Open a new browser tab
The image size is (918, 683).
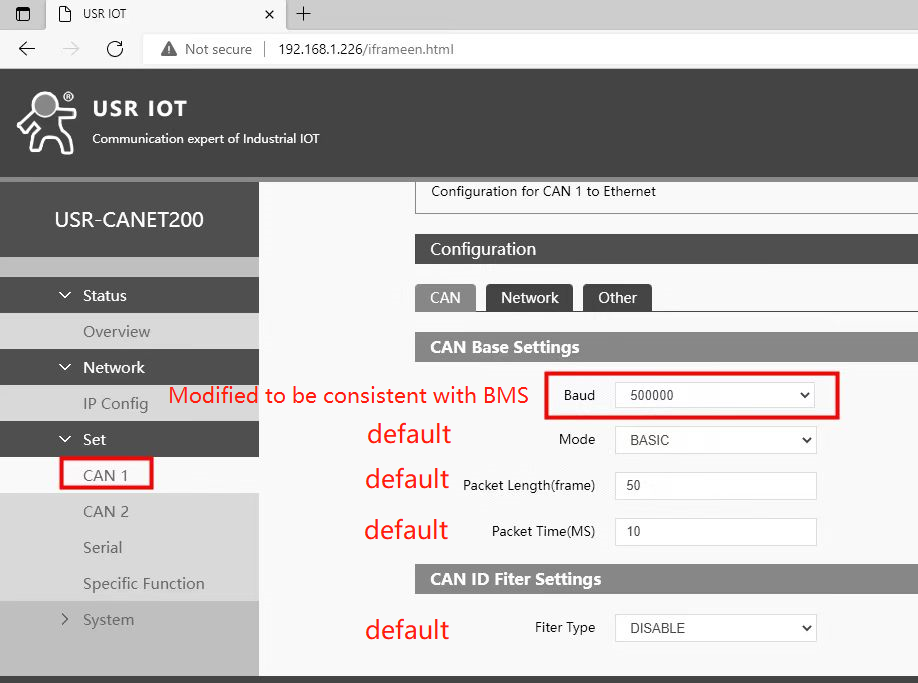(x=303, y=13)
